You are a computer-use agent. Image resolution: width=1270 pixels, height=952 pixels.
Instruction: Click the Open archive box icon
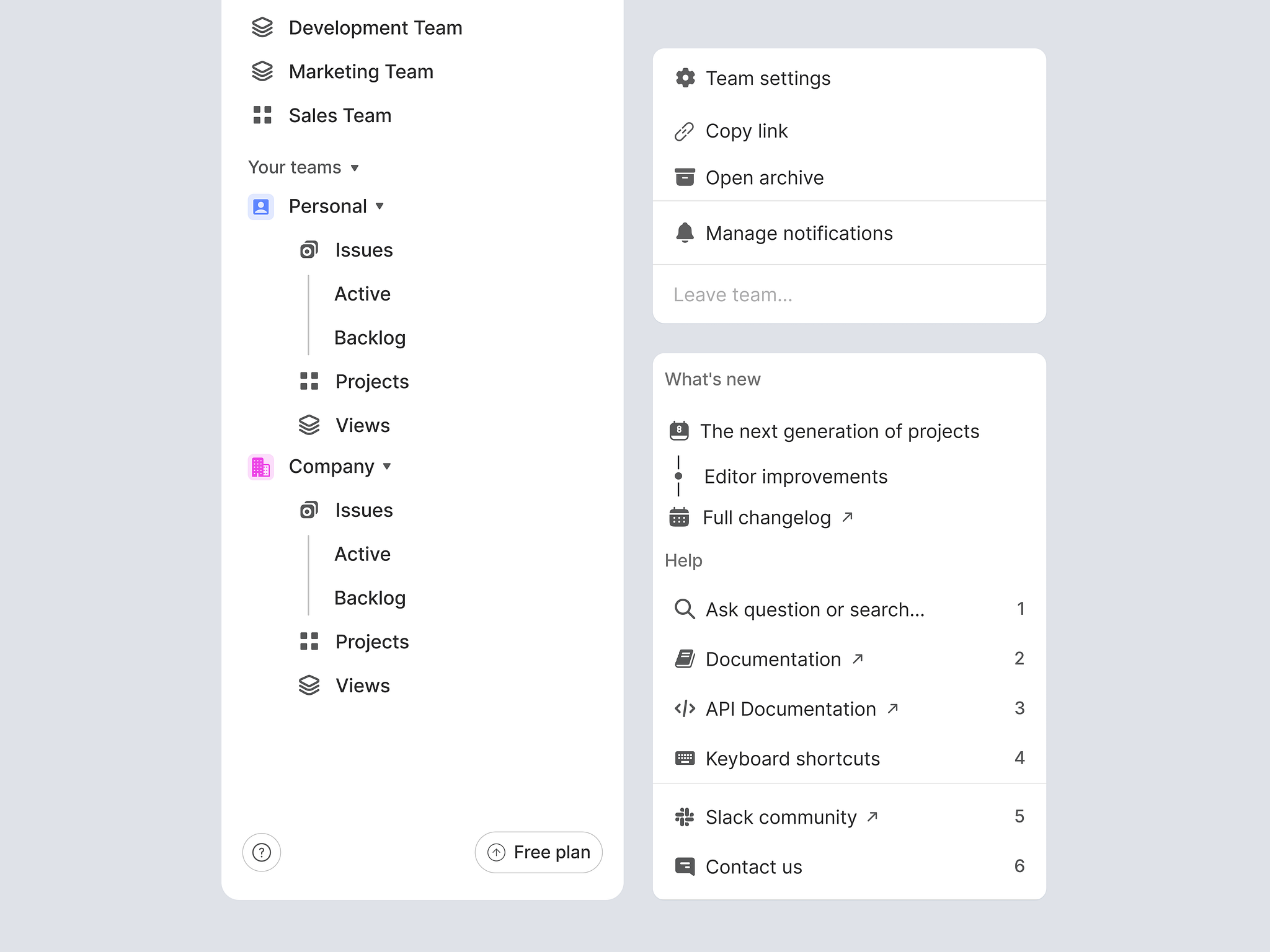pyautogui.click(x=685, y=178)
